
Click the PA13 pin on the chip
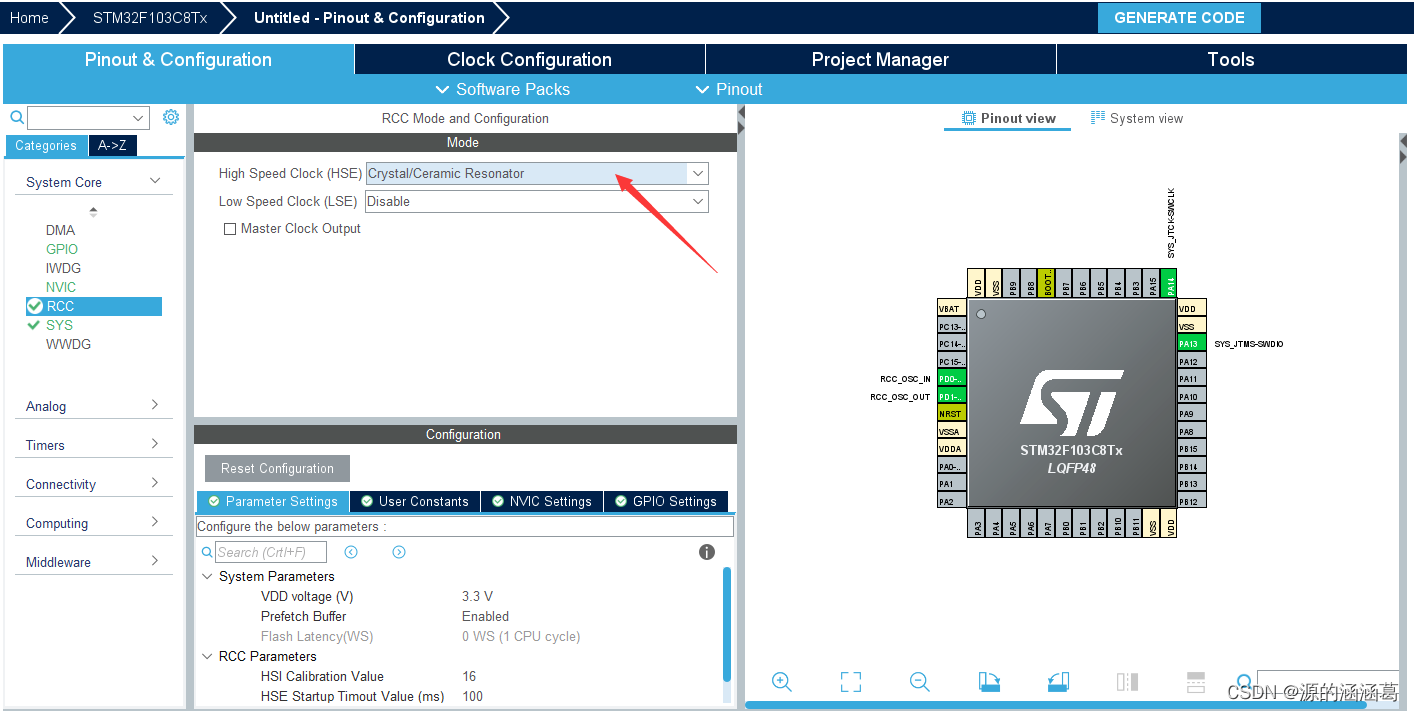coord(1191,344)
